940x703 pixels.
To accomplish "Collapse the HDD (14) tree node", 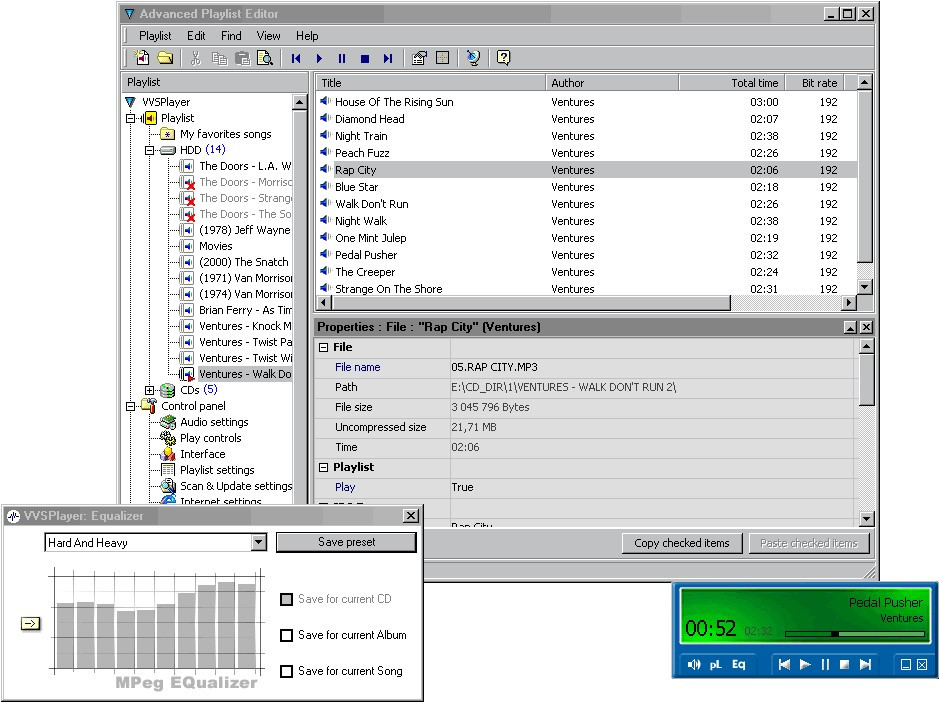I will point(149,150).
